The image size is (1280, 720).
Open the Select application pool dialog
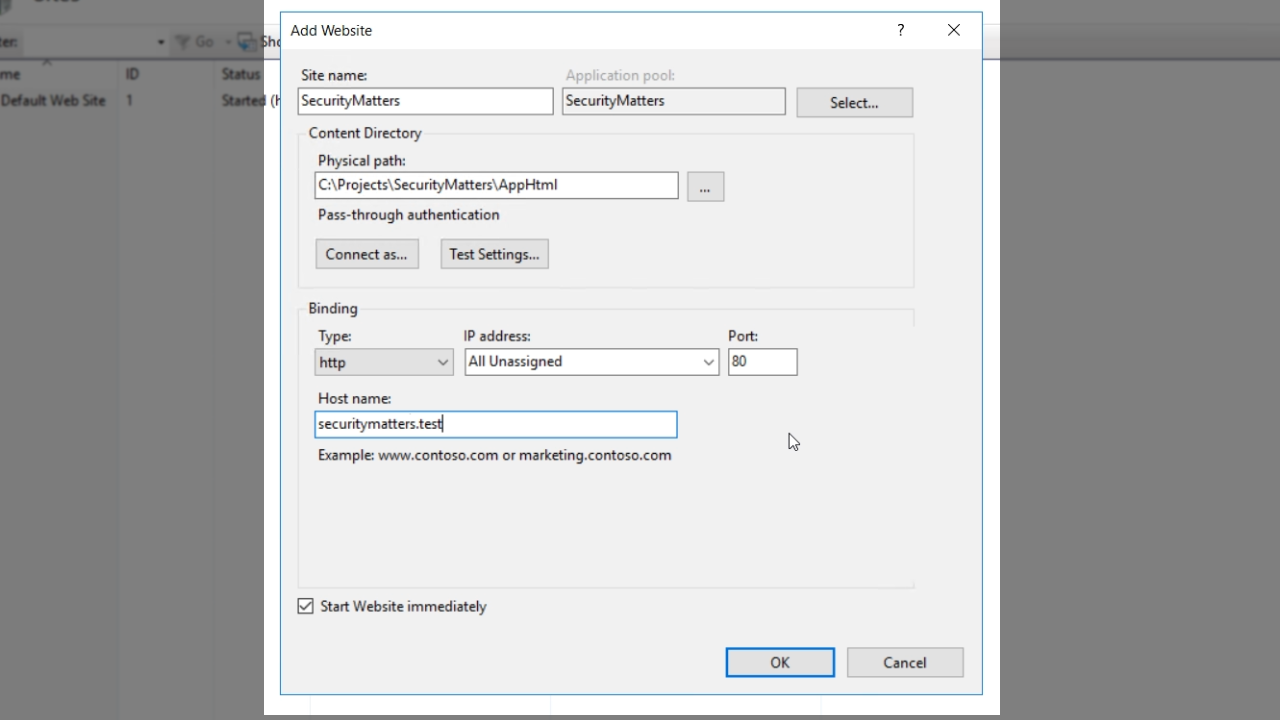(854, 102)
